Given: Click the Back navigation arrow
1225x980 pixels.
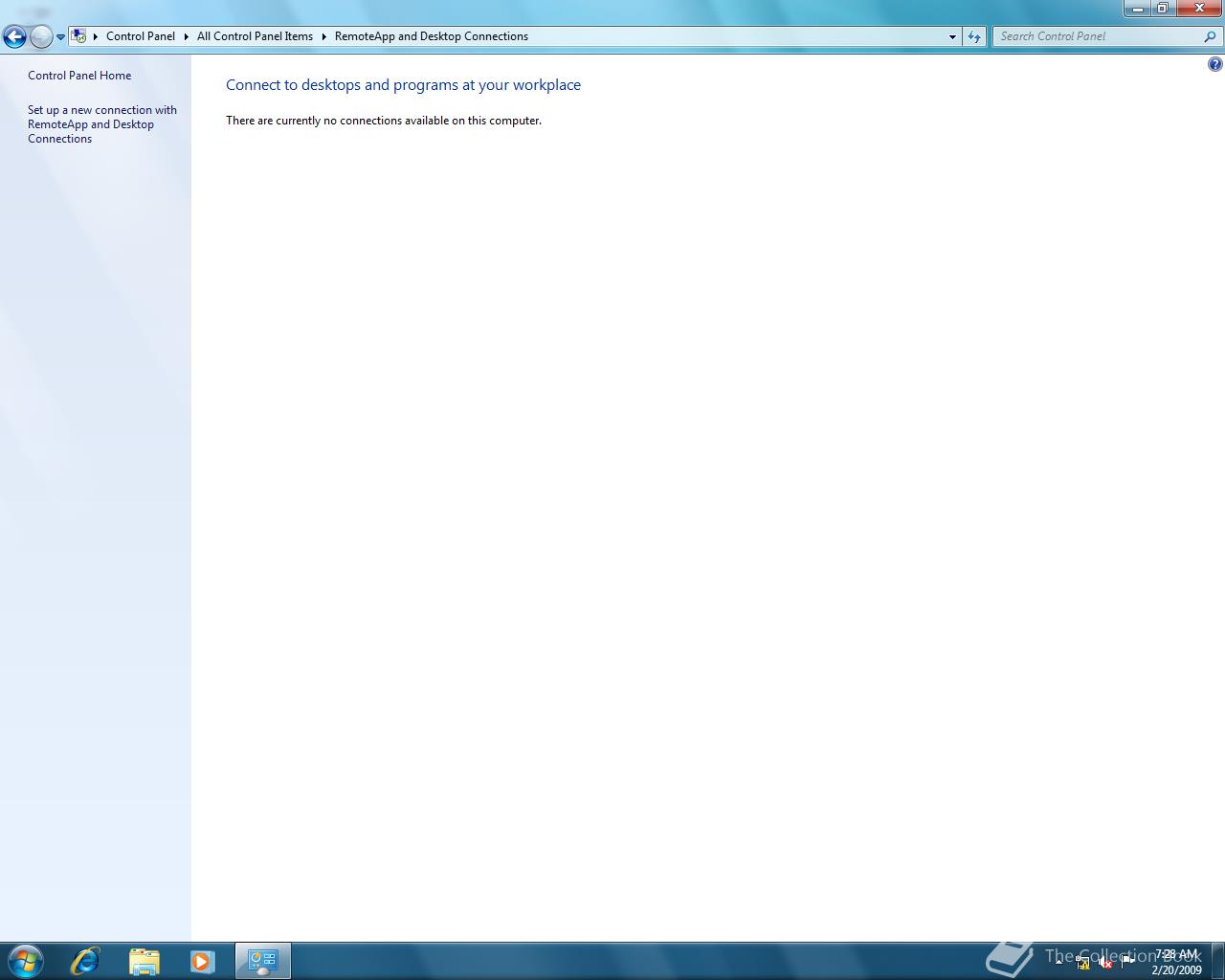Looking at the screenshot, I should tap(14, 37).
